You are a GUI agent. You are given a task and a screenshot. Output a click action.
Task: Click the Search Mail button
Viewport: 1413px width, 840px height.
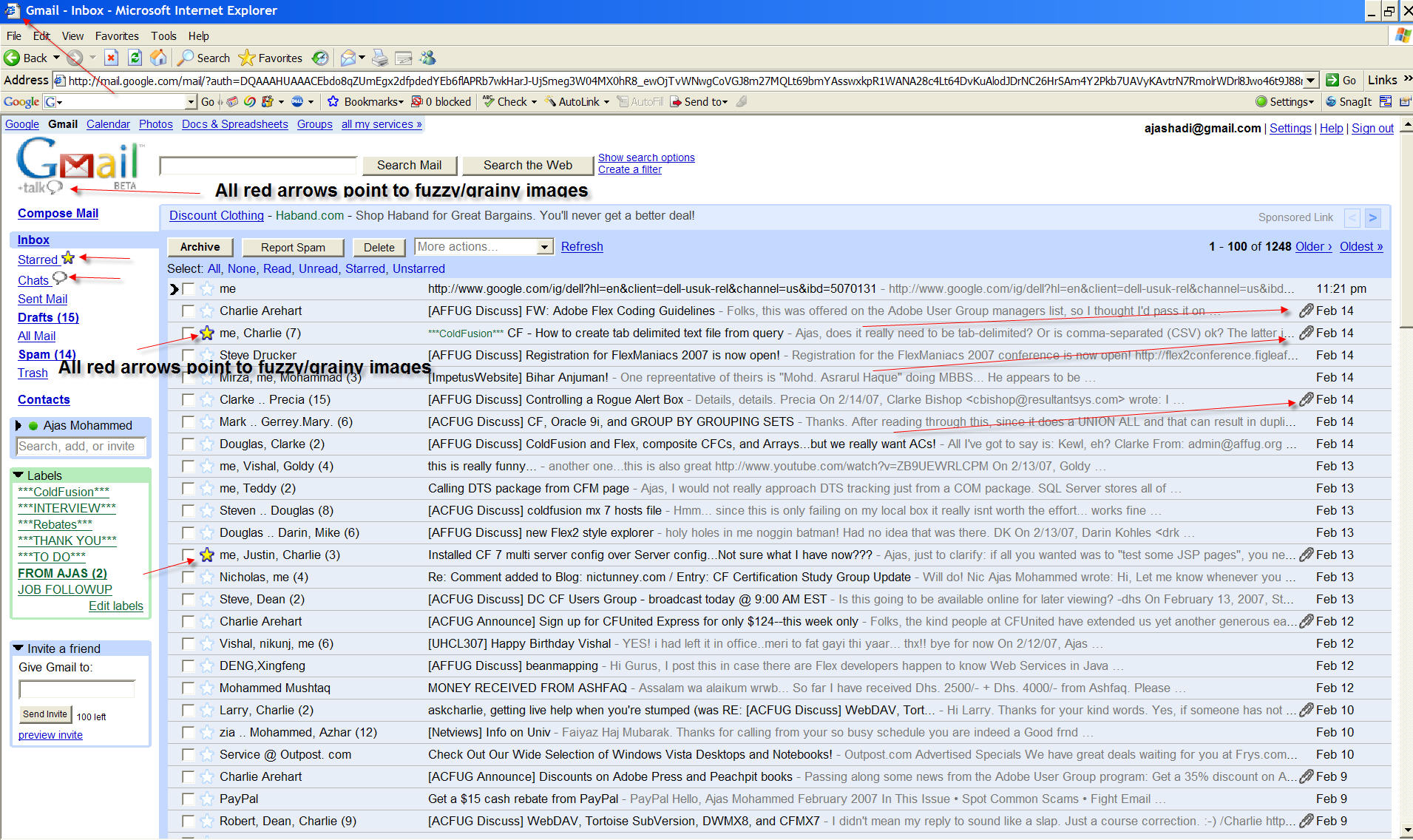409,165
